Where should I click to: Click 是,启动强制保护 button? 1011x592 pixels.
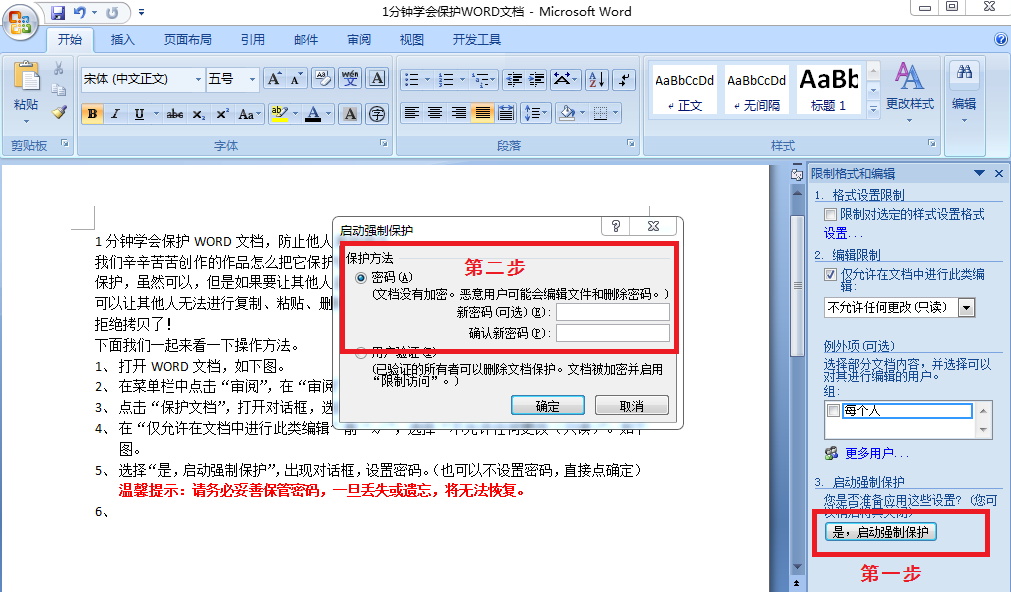coord(881,532)
